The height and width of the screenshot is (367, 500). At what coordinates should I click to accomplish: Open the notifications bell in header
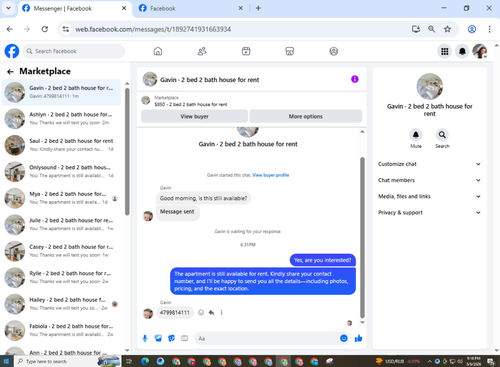click(x=462, y=51)
